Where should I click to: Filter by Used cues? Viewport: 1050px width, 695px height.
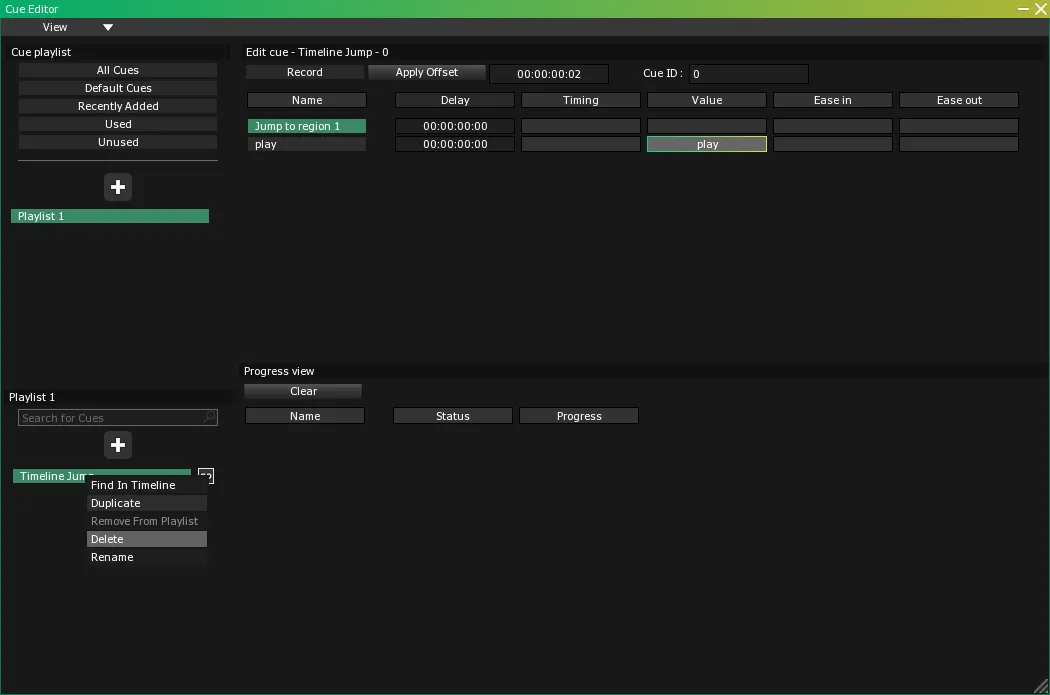point(118,125)
